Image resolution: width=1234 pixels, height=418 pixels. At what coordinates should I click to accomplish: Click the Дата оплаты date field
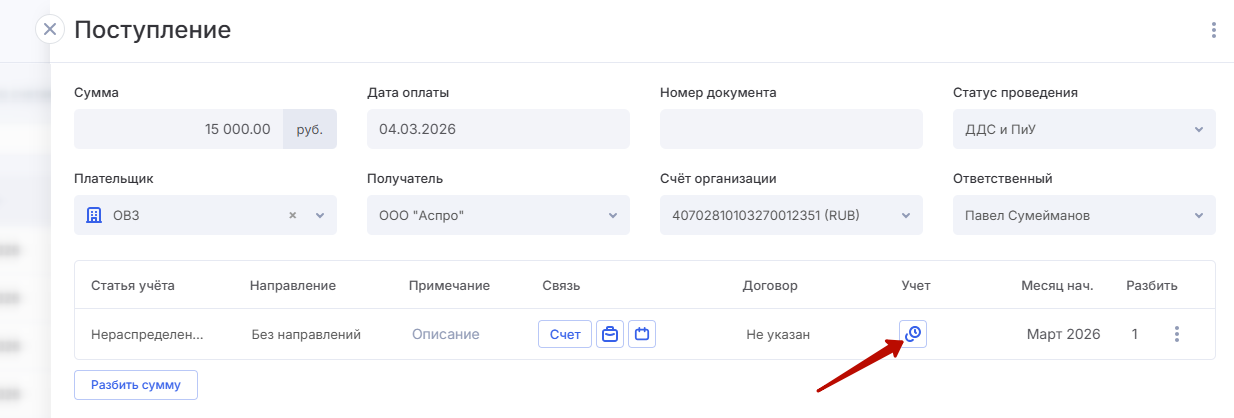tap(497, 129)
